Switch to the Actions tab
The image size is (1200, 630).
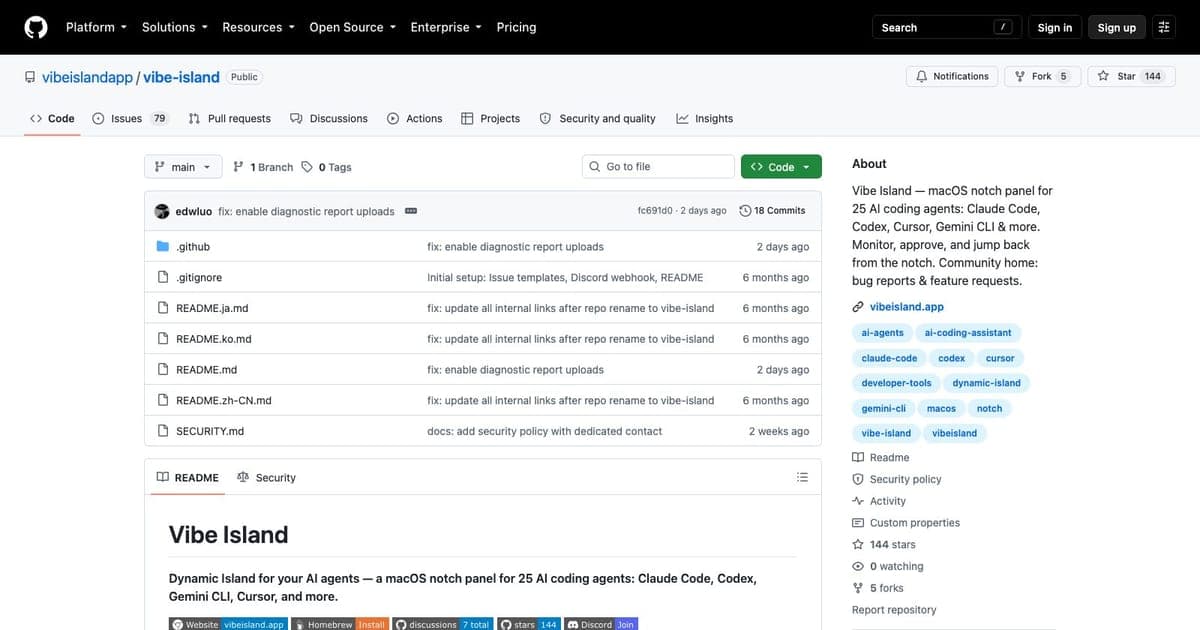414,118
